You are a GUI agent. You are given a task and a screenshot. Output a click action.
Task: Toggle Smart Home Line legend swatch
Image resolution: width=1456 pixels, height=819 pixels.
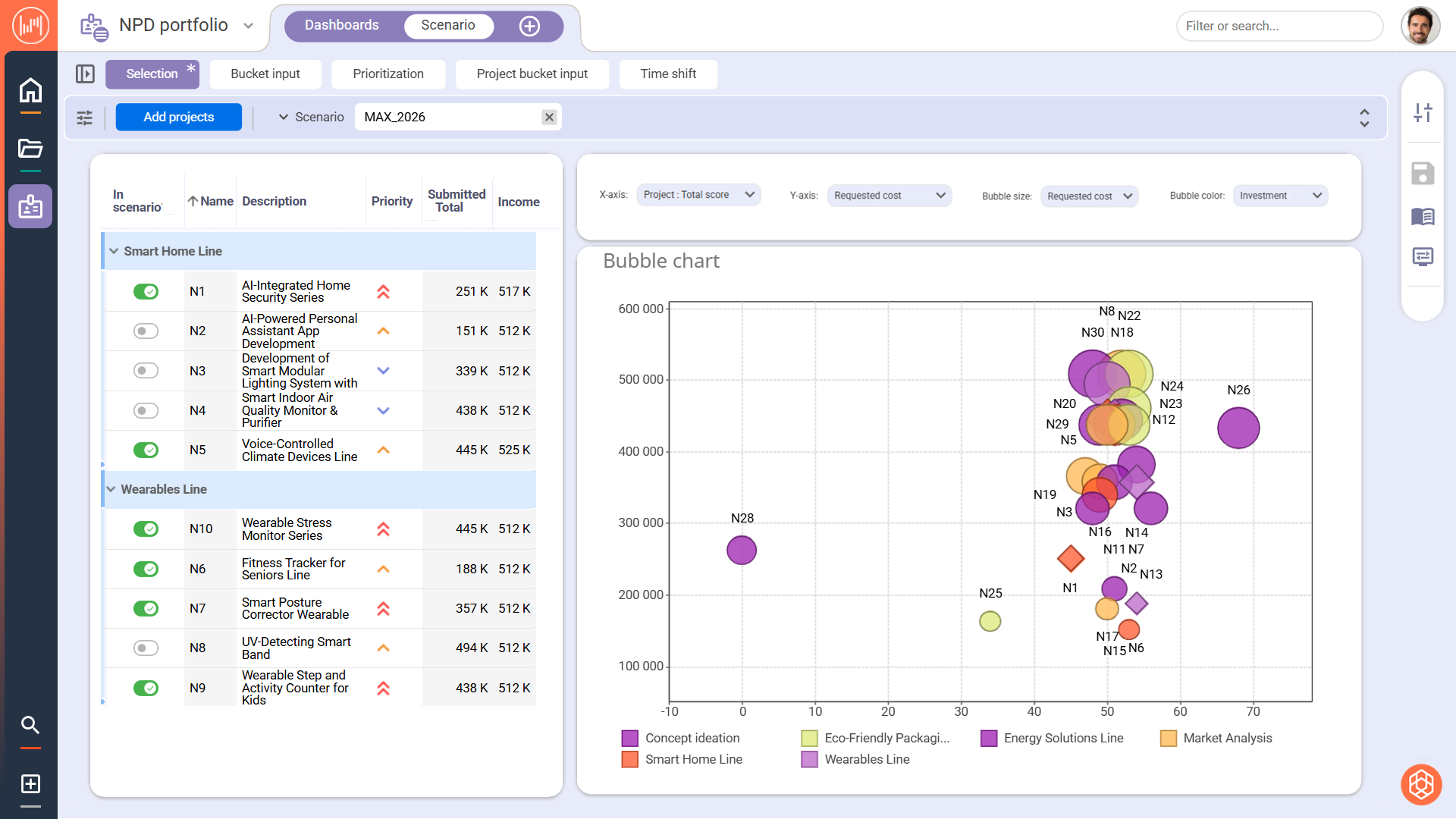[x=629, y=759]
